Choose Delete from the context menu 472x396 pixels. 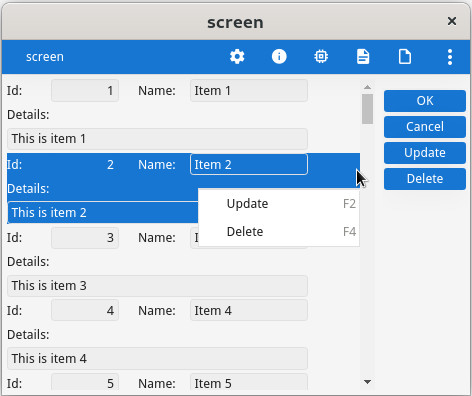tap(279, 232)
